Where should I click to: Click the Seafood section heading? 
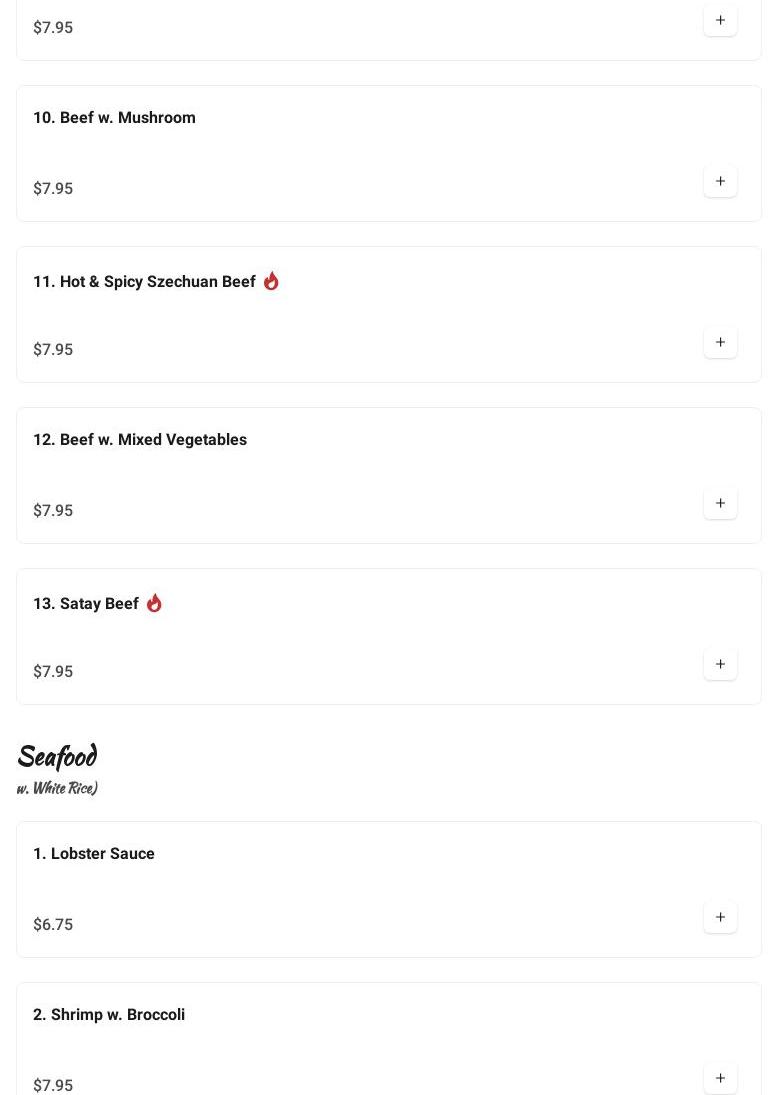[x=57, y=757]
